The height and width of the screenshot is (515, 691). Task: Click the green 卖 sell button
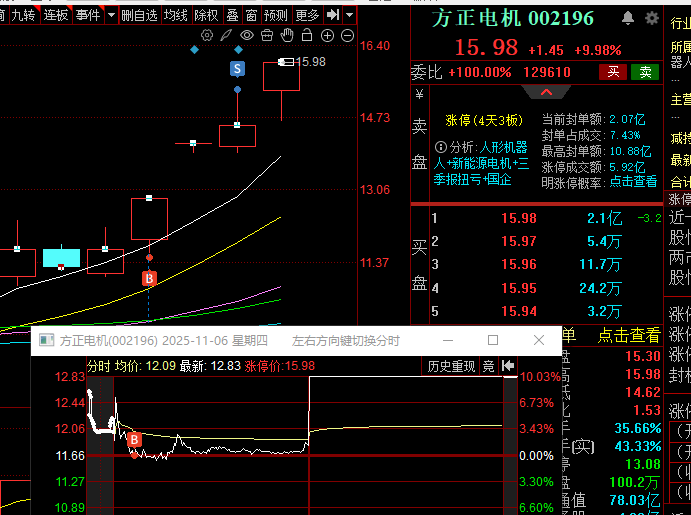point(645,72)
